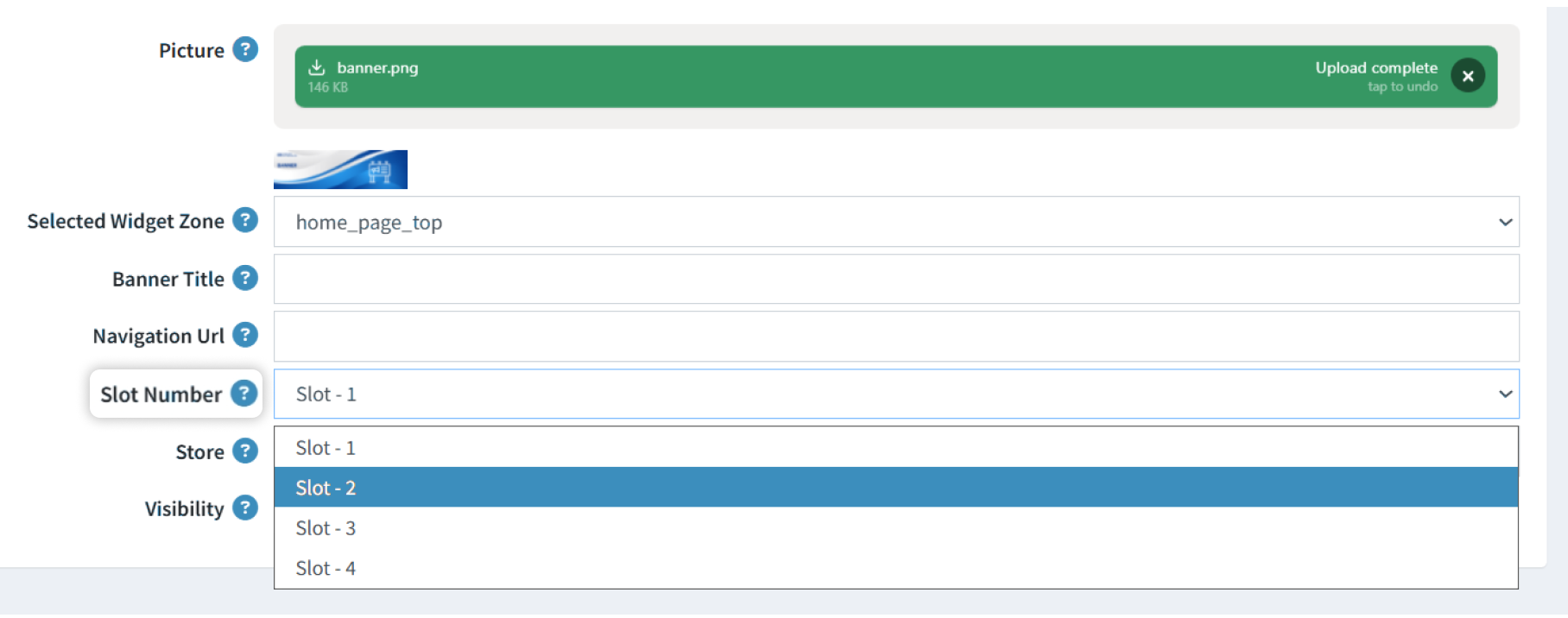Click the help icon next to Picture
This screenshot has width=1568, height=618.
245,50
